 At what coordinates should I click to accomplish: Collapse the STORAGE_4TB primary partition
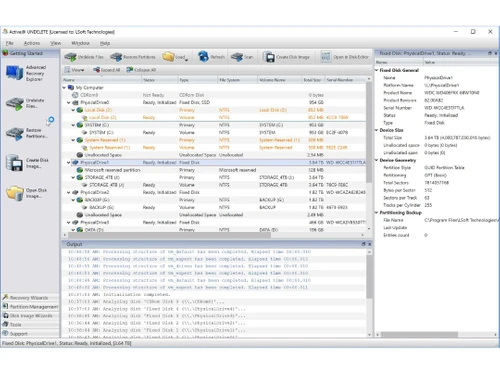coord(73,178)
